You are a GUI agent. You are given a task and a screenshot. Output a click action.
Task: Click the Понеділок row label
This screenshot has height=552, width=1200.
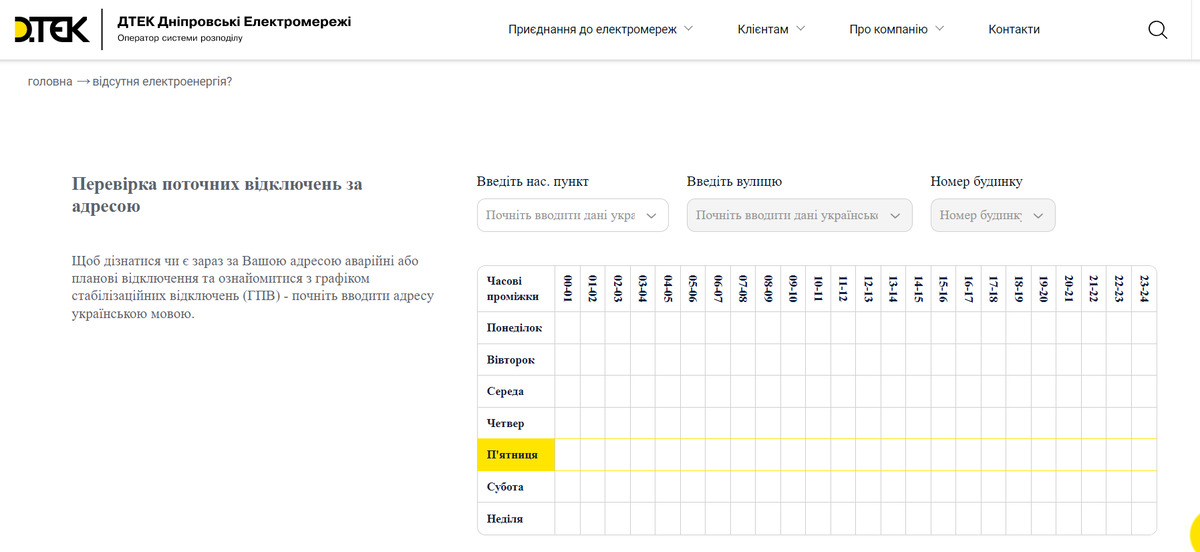point(514,328)
